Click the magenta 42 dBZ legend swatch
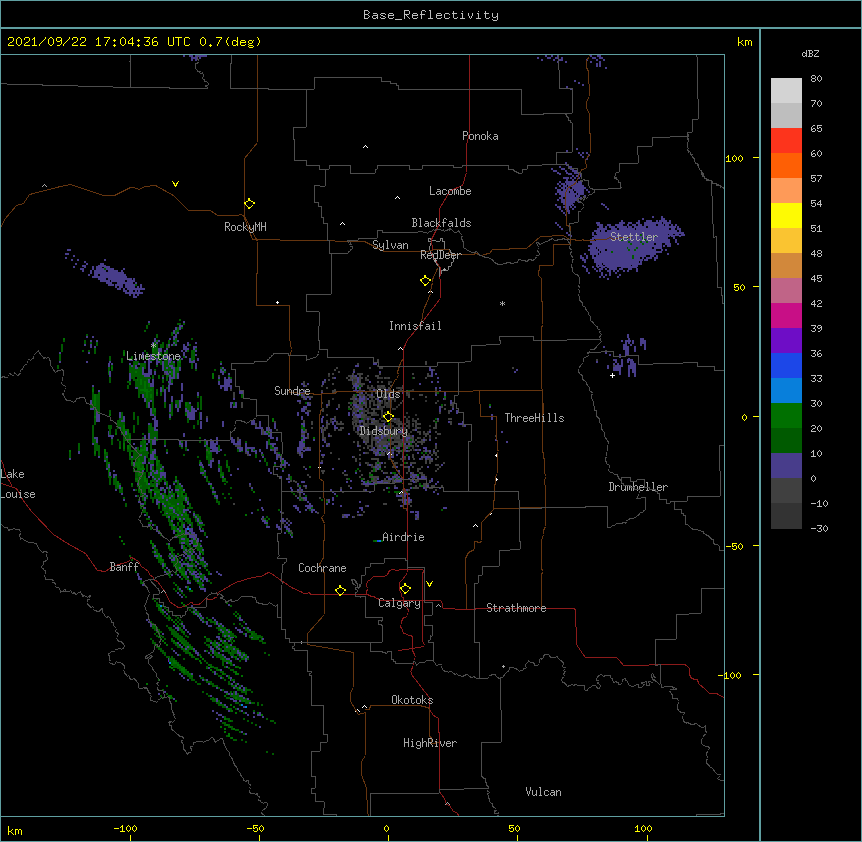The width and height of the screenshot is (862, 842). pos(786,315)
